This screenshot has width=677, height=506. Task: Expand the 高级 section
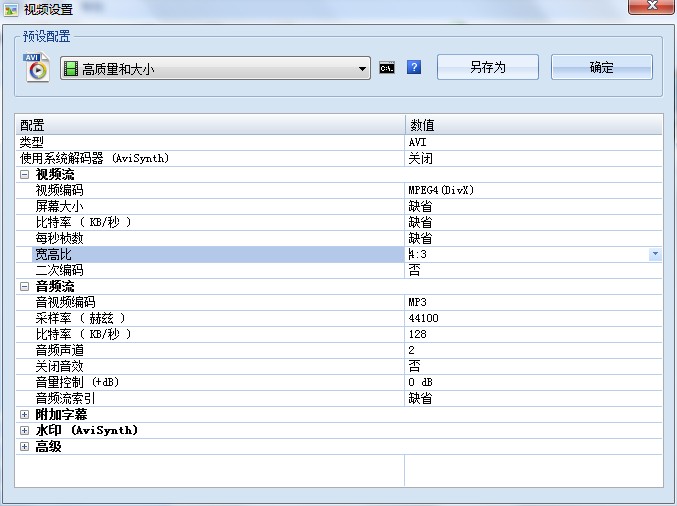click(25, 446)
